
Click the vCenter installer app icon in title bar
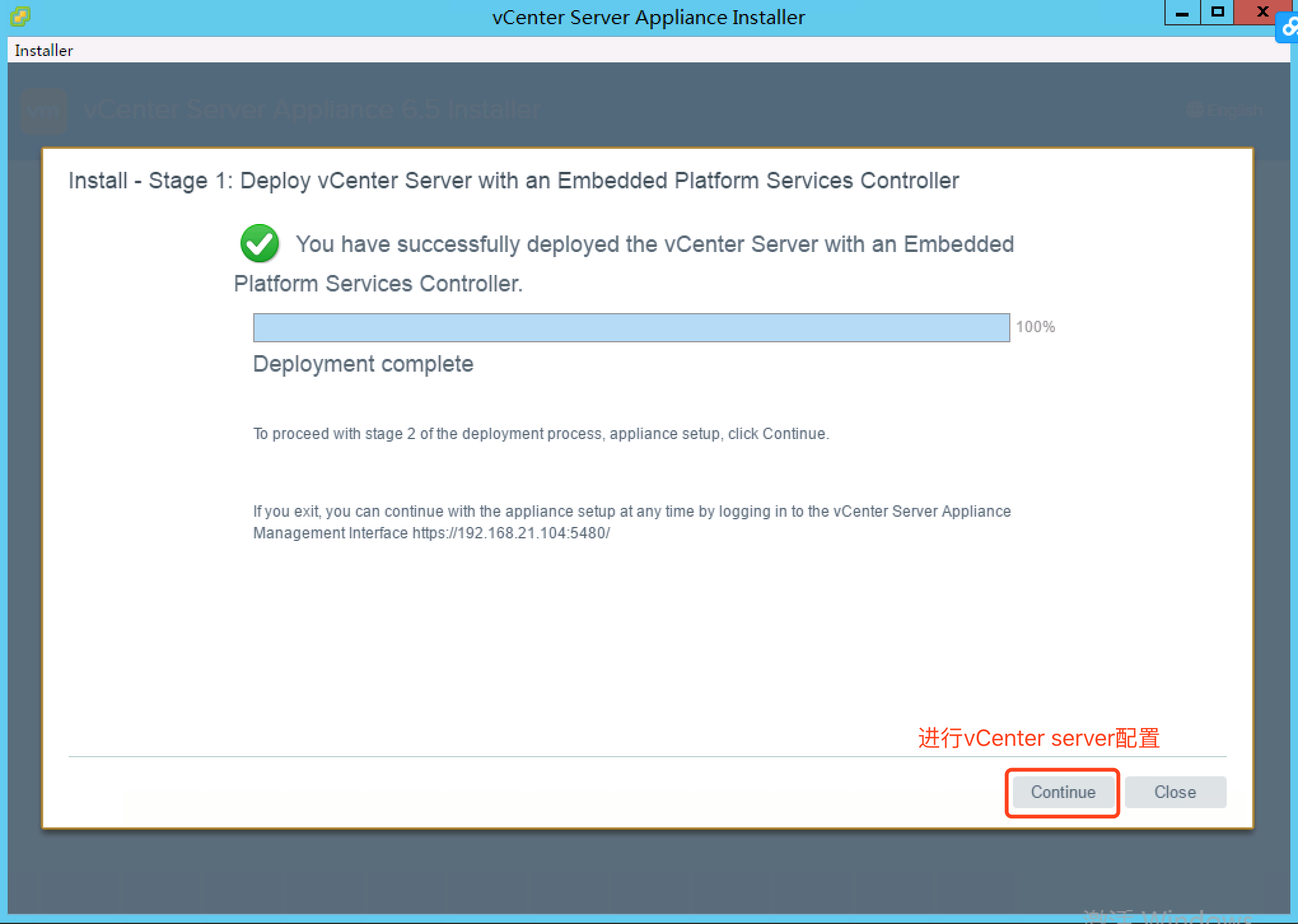click(20, 16)
